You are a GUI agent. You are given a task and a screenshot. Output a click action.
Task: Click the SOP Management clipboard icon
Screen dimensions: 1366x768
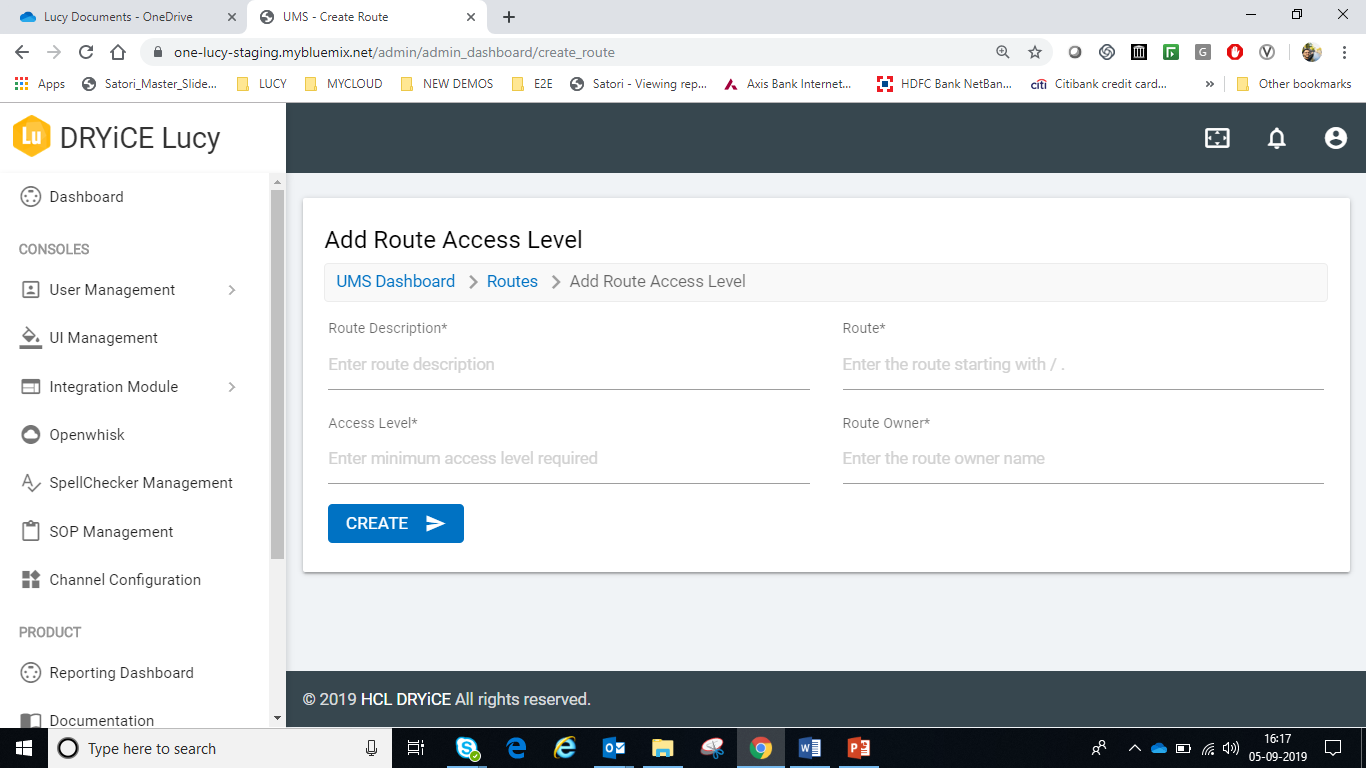pyautogui.click(x=31, y=531)
